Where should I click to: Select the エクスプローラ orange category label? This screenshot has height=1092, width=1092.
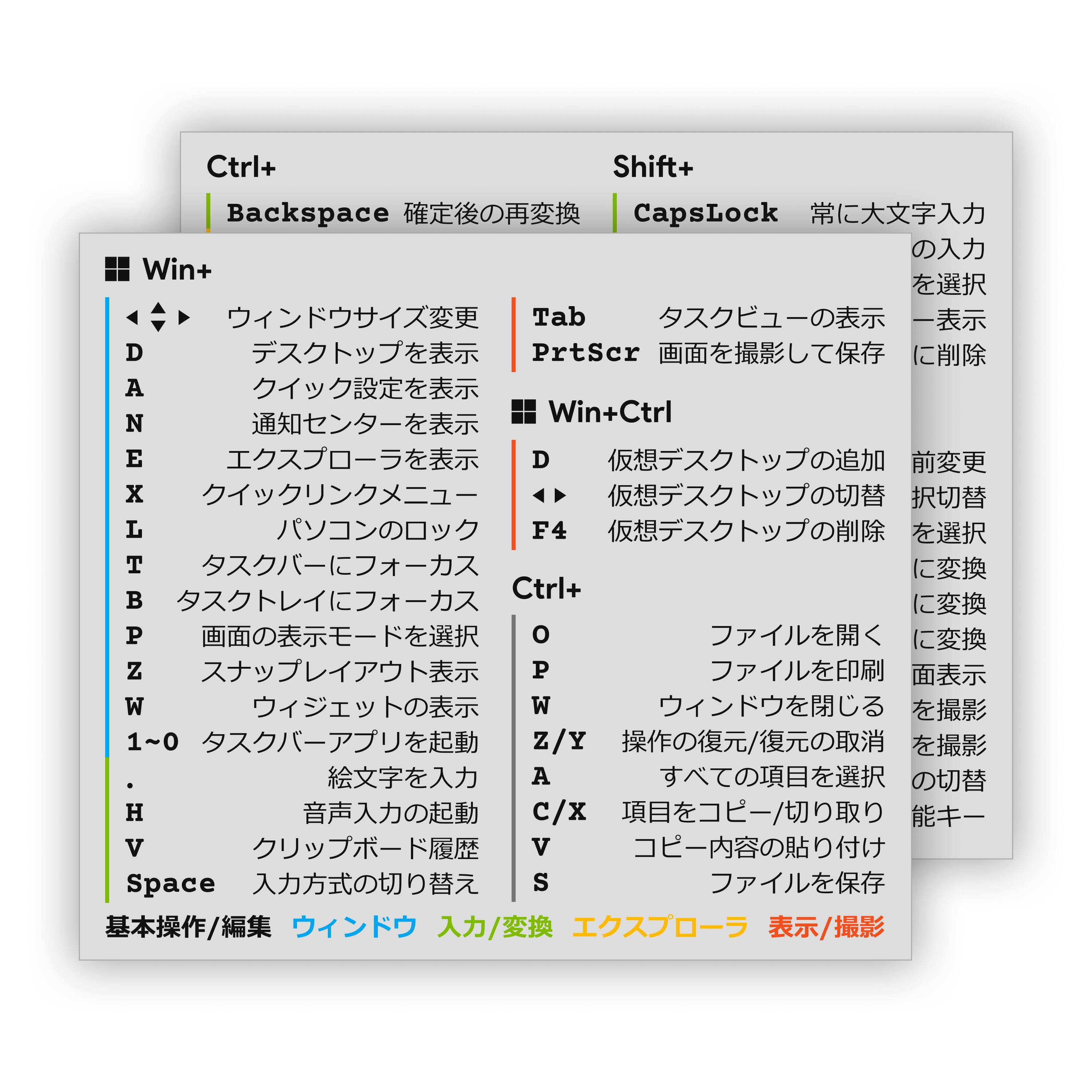[660, 927]
